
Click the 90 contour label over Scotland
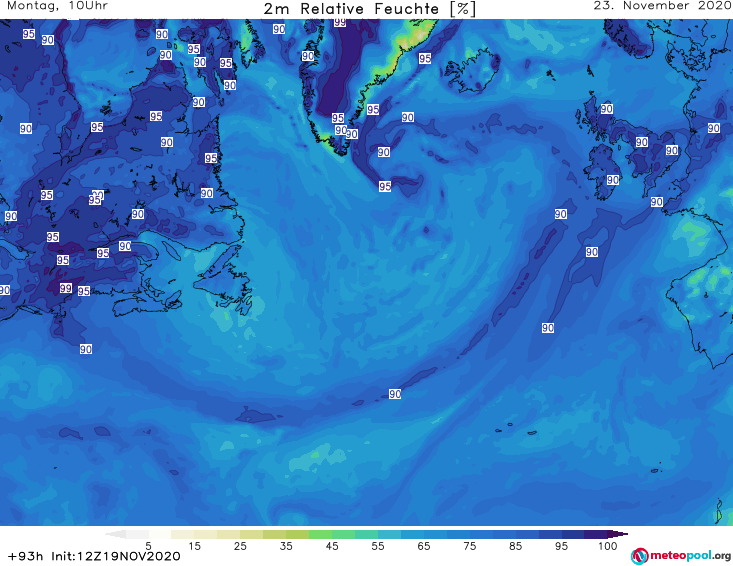607,109
